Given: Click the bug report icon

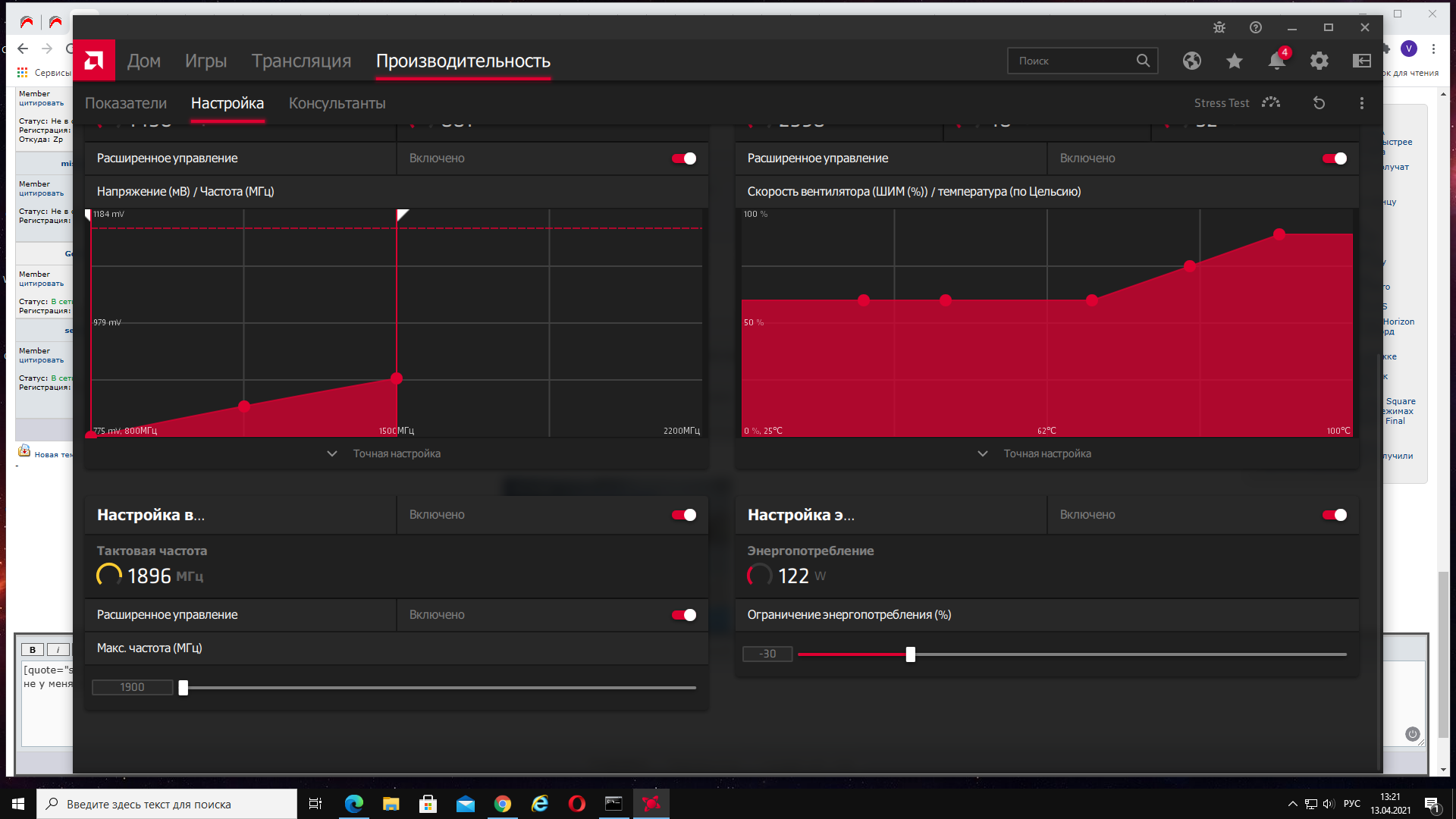Looking at the screenshot, I should 1219,27.
